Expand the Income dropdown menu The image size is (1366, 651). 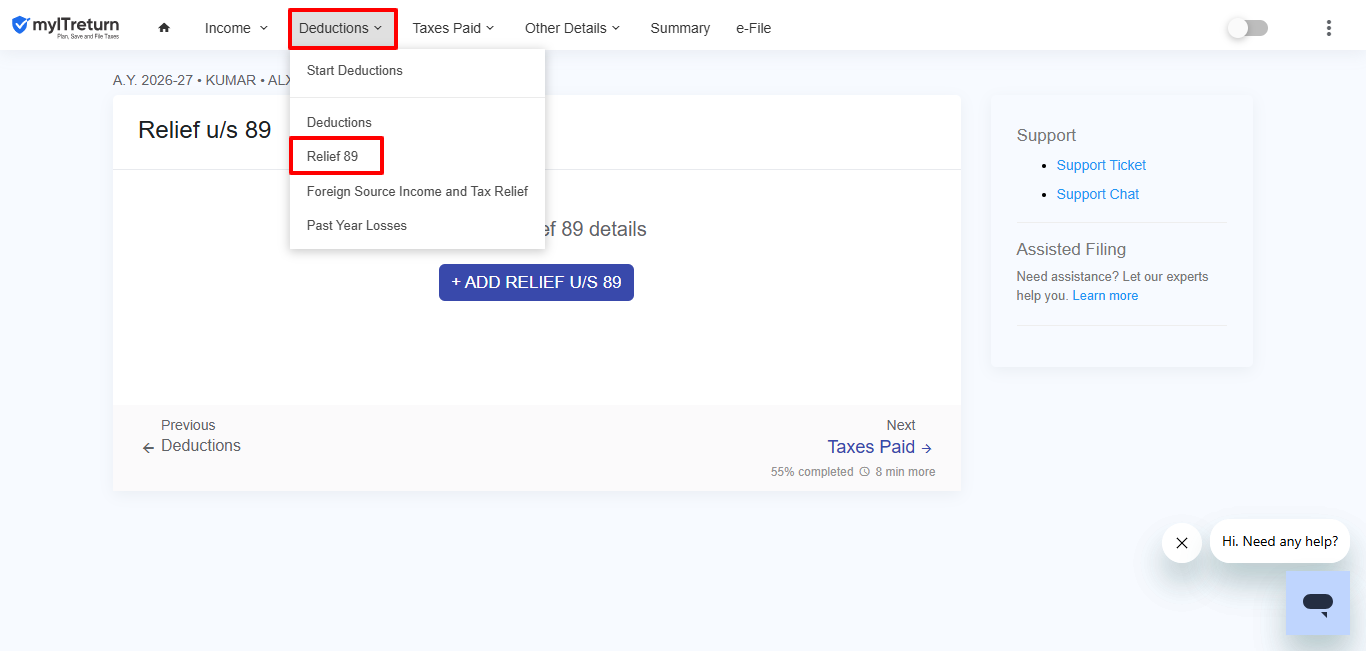236,28
